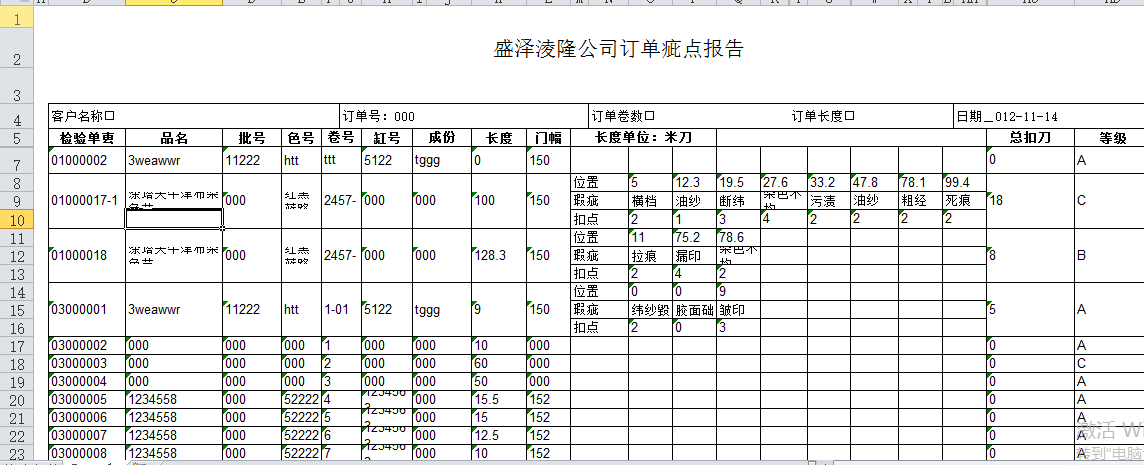The width and height of the screenshot is (1144, 465).
Task: Click the 长度单位：米刀 heading cell
Action: pyautogui.click(x=642, y=138)
